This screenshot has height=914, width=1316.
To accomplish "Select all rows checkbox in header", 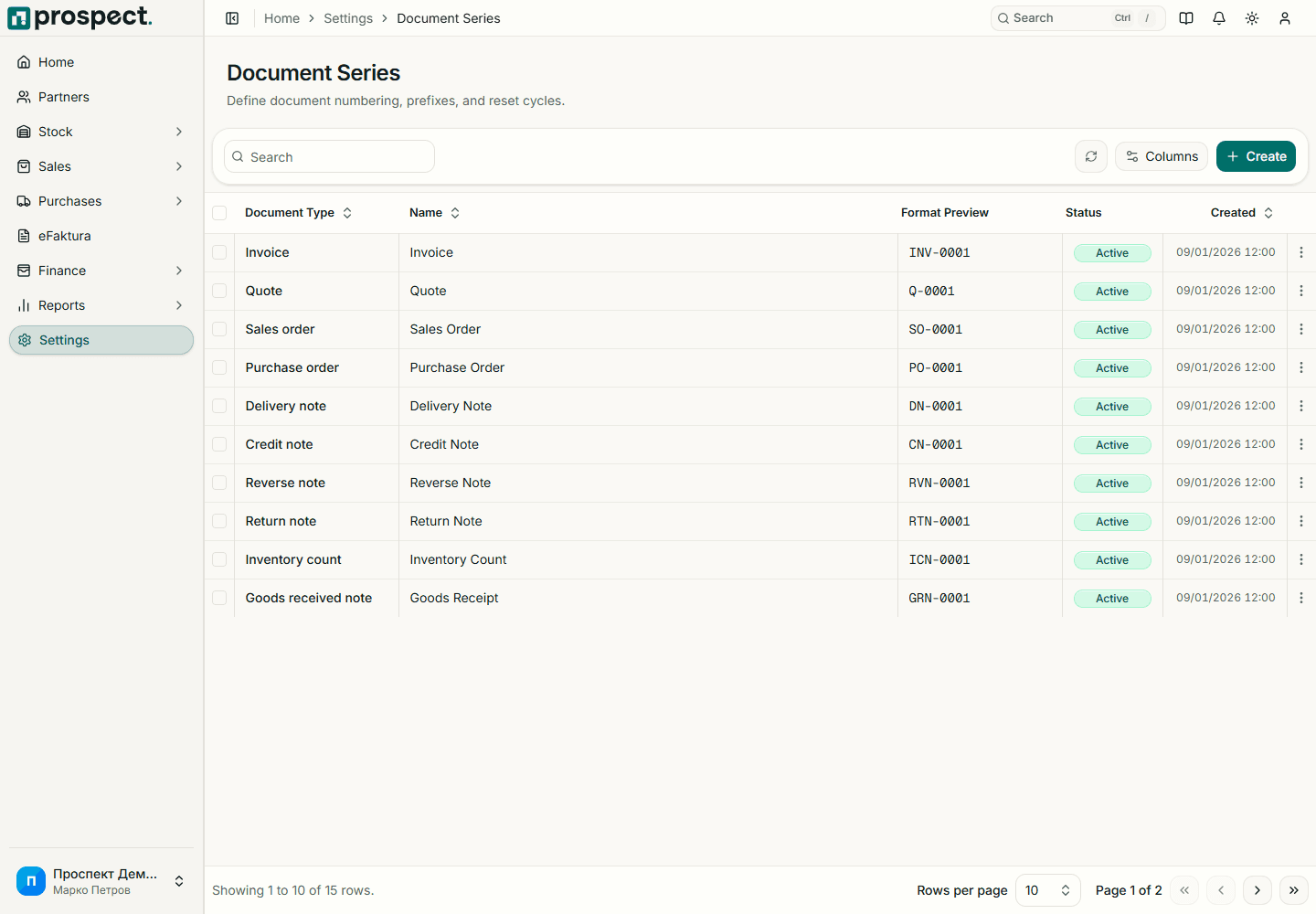I will [219, 213].
